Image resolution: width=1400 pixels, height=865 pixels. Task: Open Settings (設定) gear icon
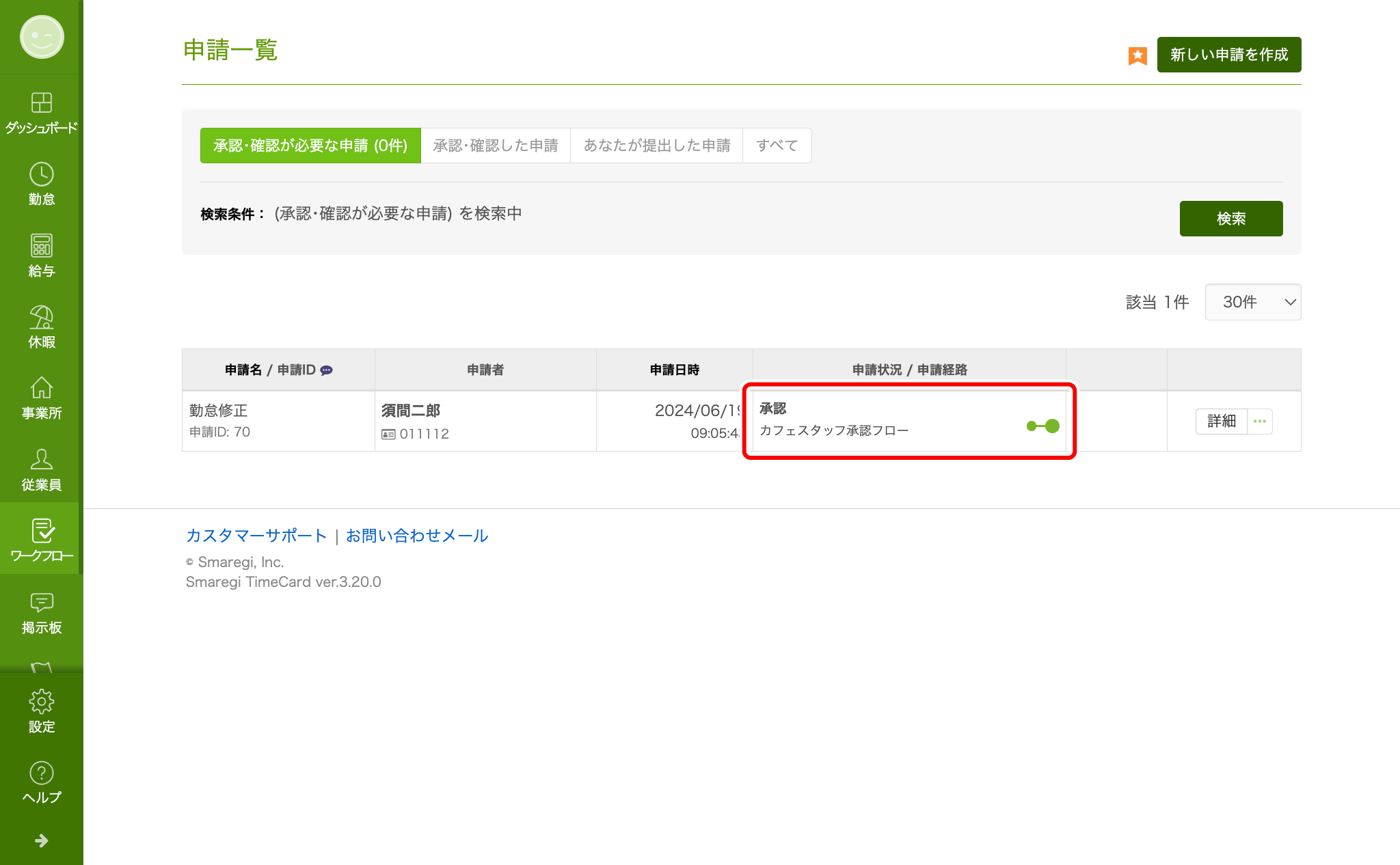click(41, 702)
